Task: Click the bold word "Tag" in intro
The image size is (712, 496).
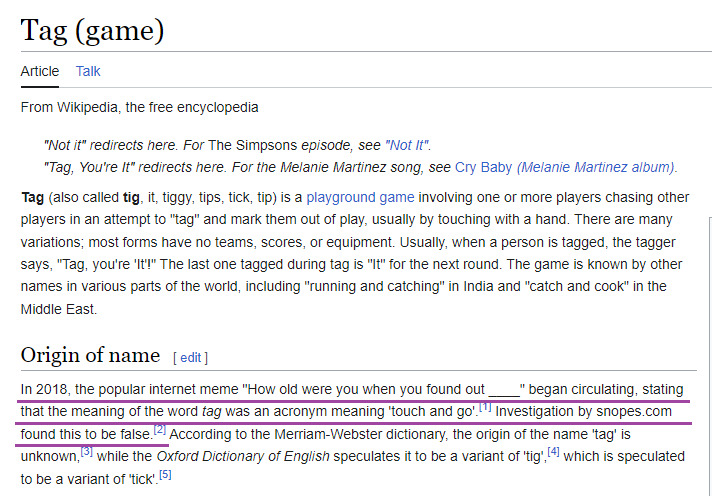Action: (x=32, y=197)
